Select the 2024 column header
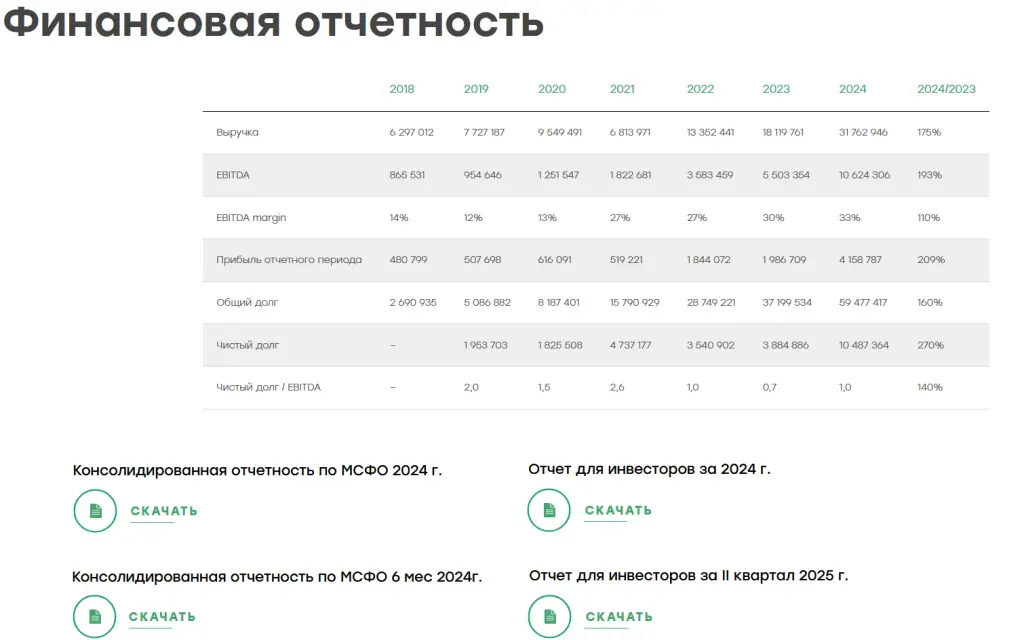This screenshot has width=1024, height=640. click(x=852, y=89)
